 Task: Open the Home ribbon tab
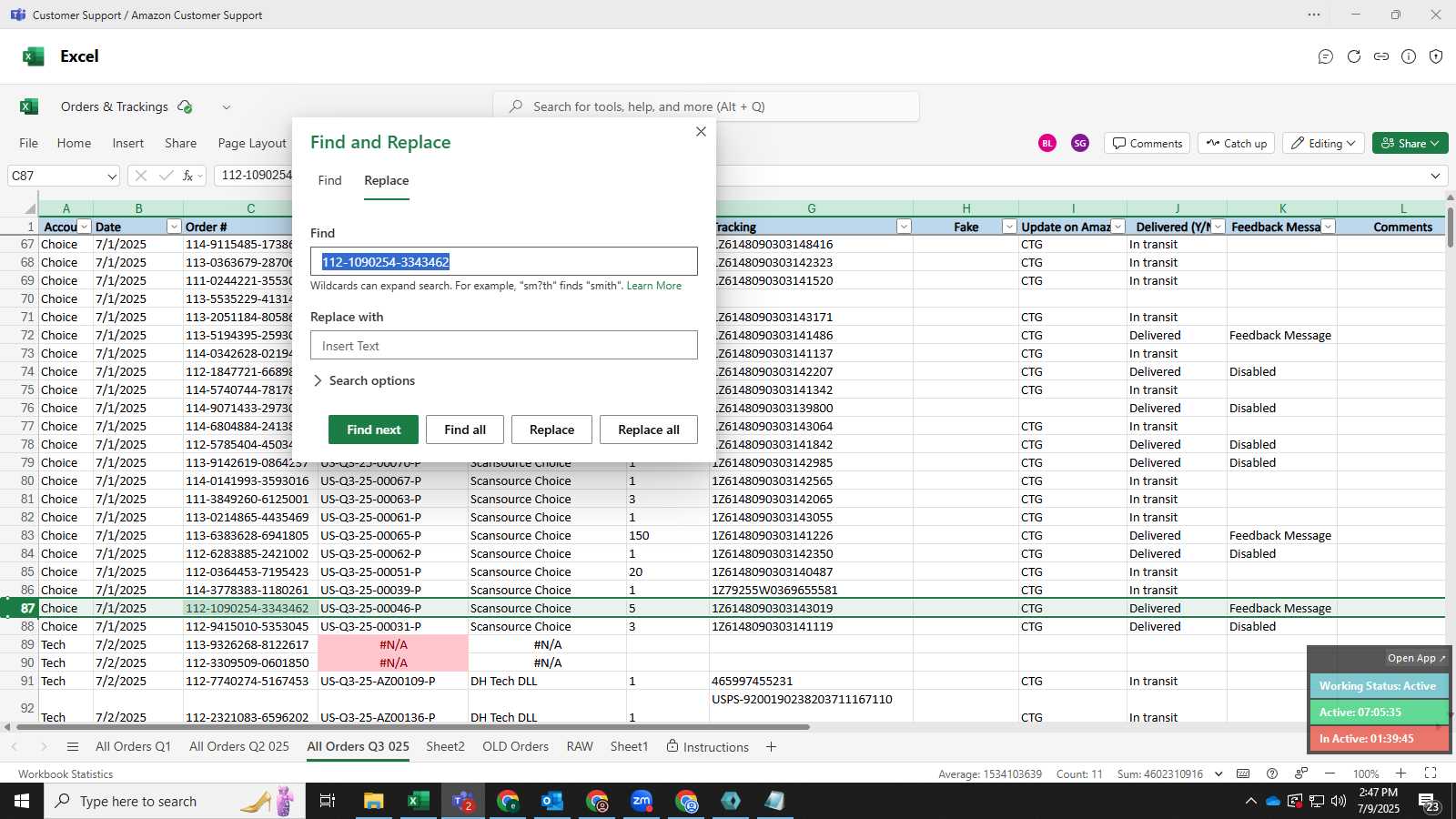[x=74, y=143]
